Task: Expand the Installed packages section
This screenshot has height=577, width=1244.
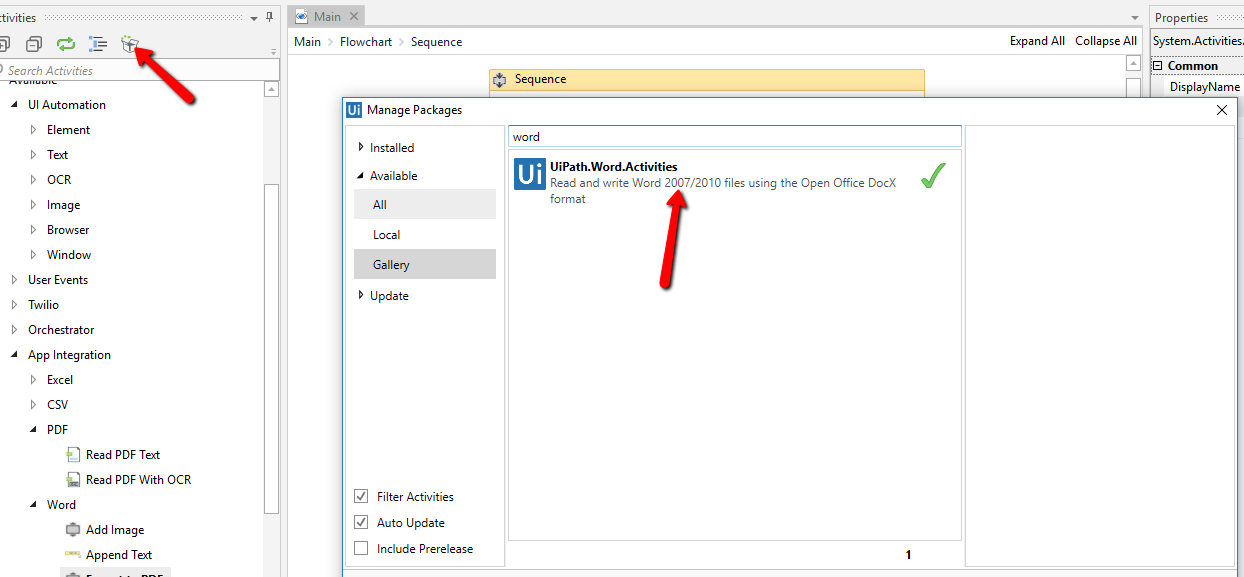Action: [361, 147]
